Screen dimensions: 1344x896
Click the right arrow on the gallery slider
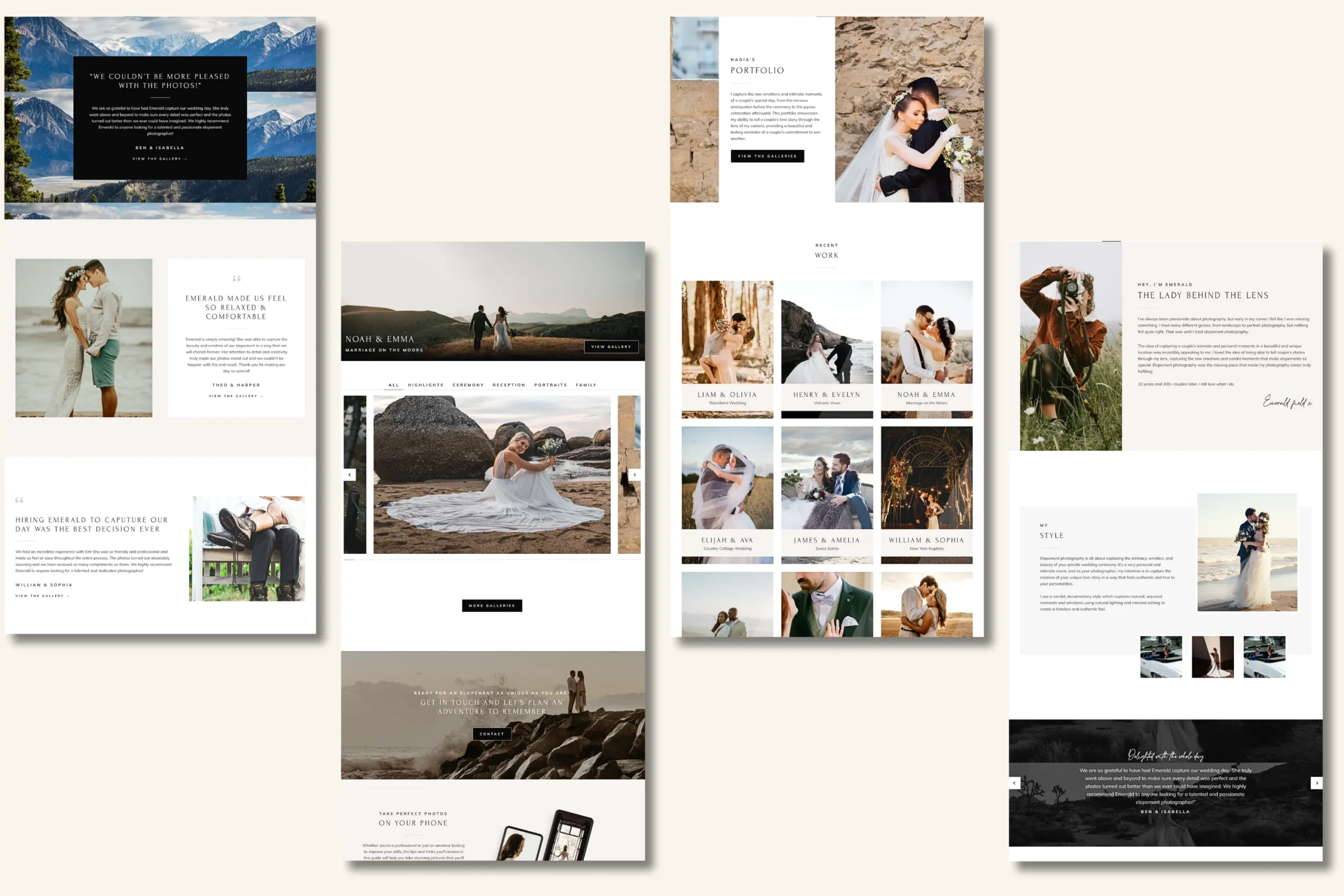pos(634,475)
